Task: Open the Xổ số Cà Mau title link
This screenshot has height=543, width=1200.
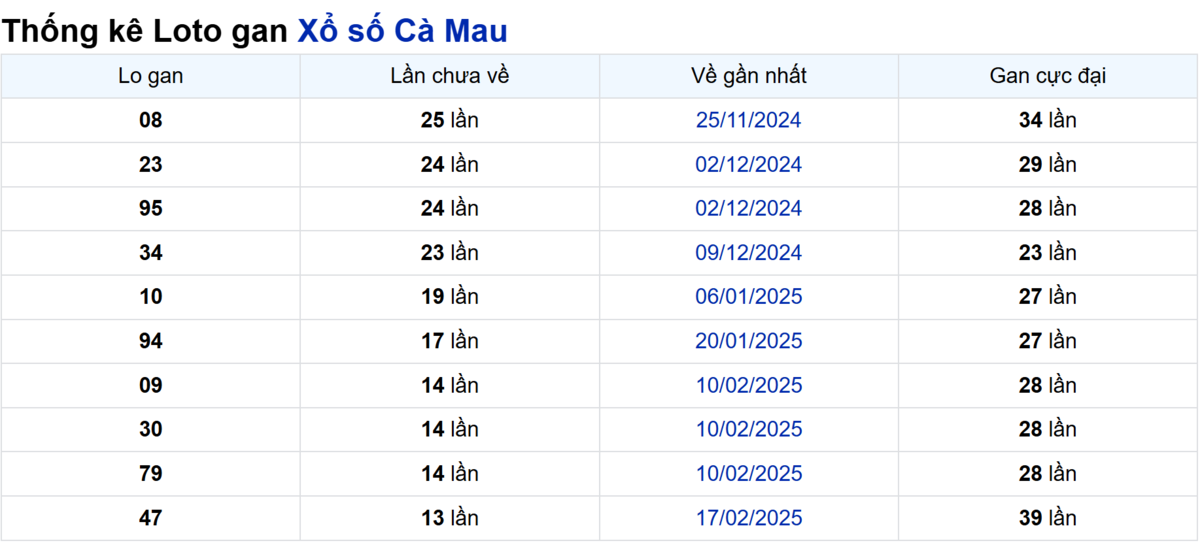Action: (x=403, y=31)
